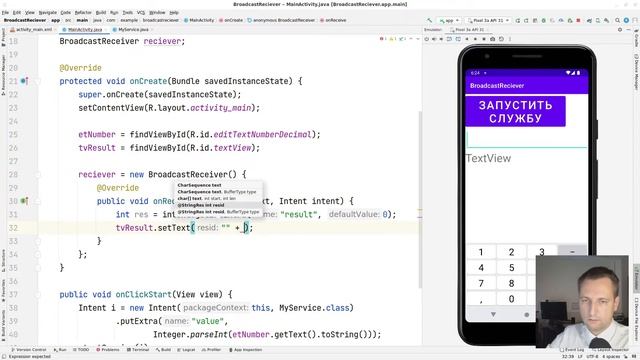Viewport: 640px width, 360px height.
Task: Collapse the onClickStart method fold marker
Action: pos(38,294)
